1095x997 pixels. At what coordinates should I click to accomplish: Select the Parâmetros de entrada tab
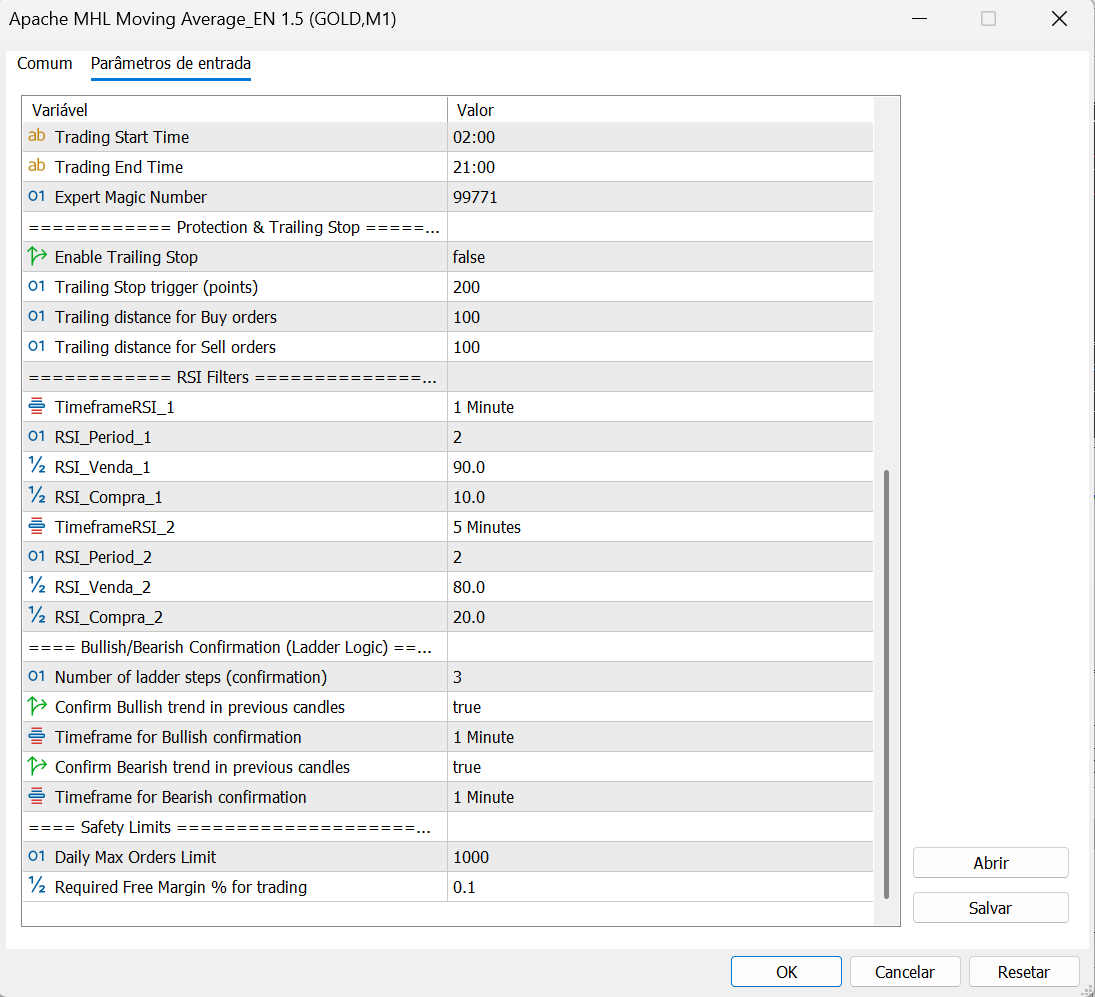[x=171, y=64]
